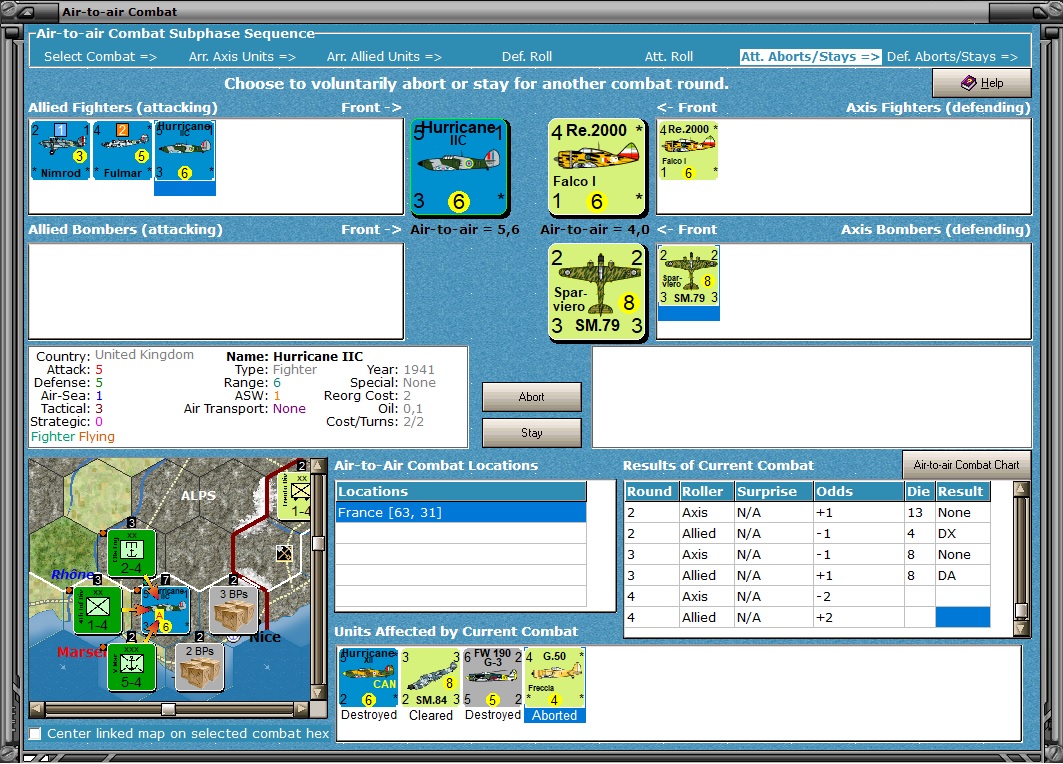
Task: Toggle Center linked map on selected combat hex
Action: tap(35, 733)
